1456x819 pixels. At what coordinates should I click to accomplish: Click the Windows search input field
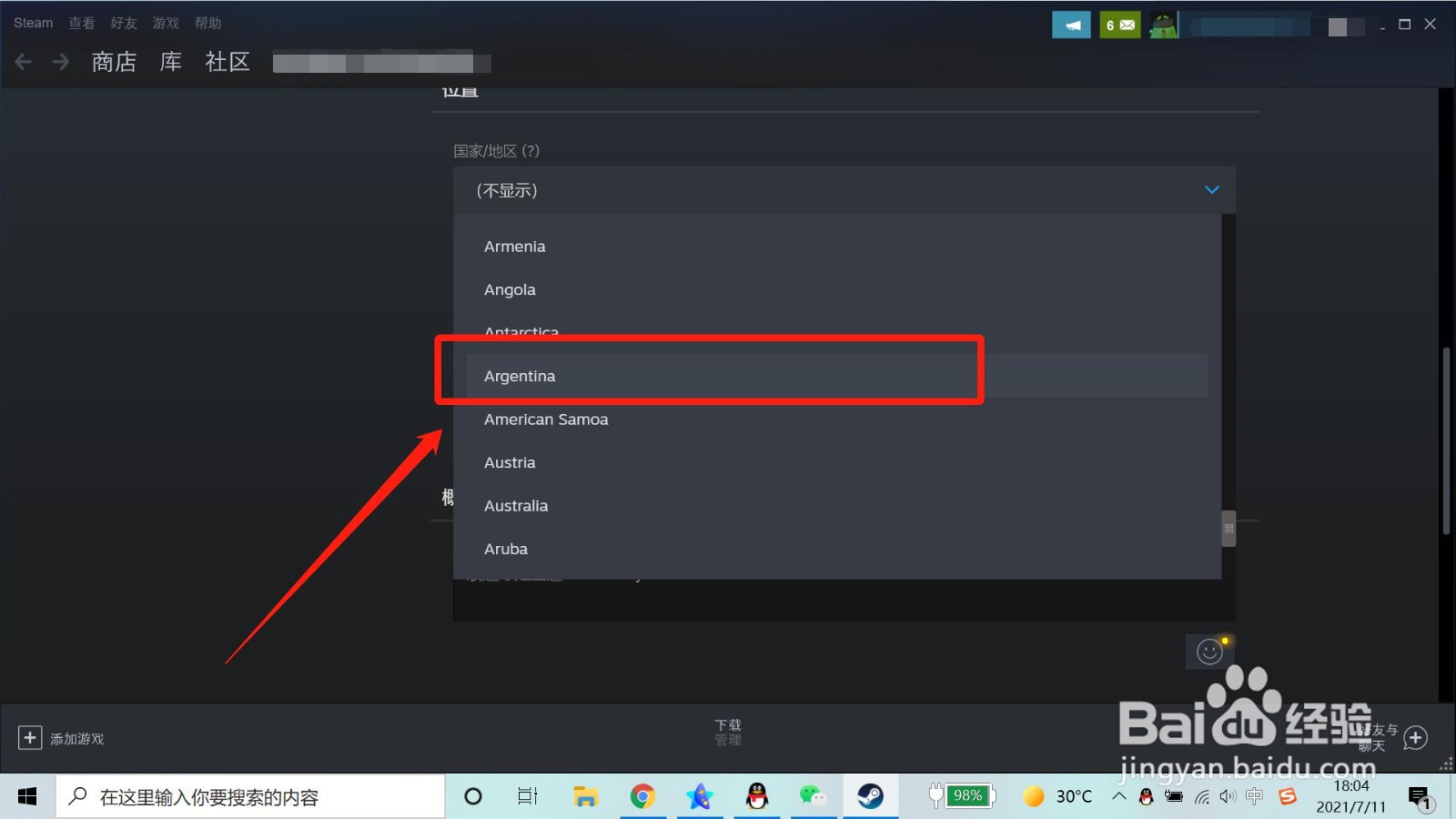point(246,796)
